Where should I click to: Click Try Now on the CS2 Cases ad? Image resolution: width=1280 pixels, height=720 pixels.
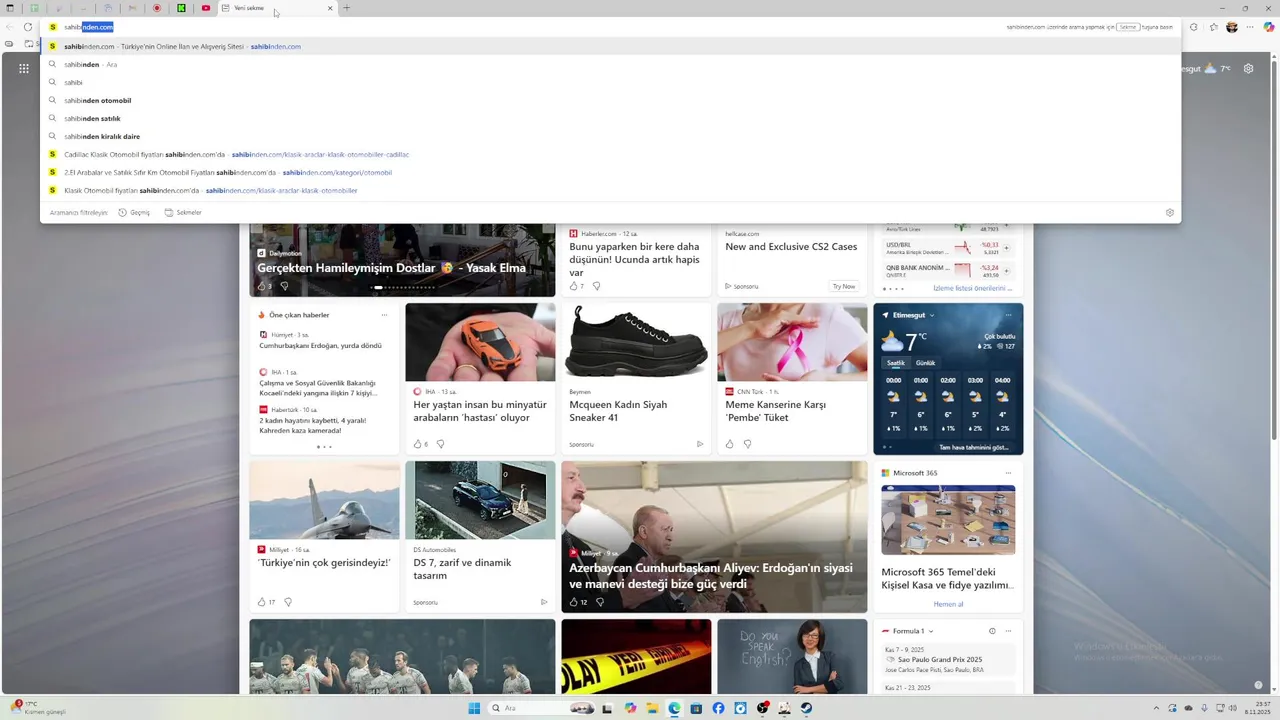tap(844, 286)
